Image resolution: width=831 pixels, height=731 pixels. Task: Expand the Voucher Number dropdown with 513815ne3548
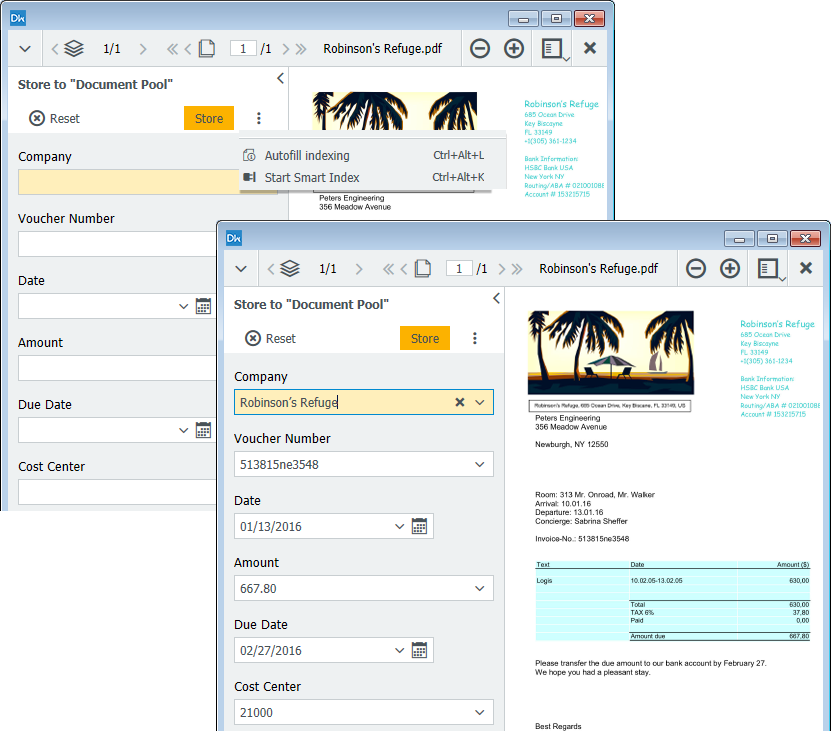480,464
